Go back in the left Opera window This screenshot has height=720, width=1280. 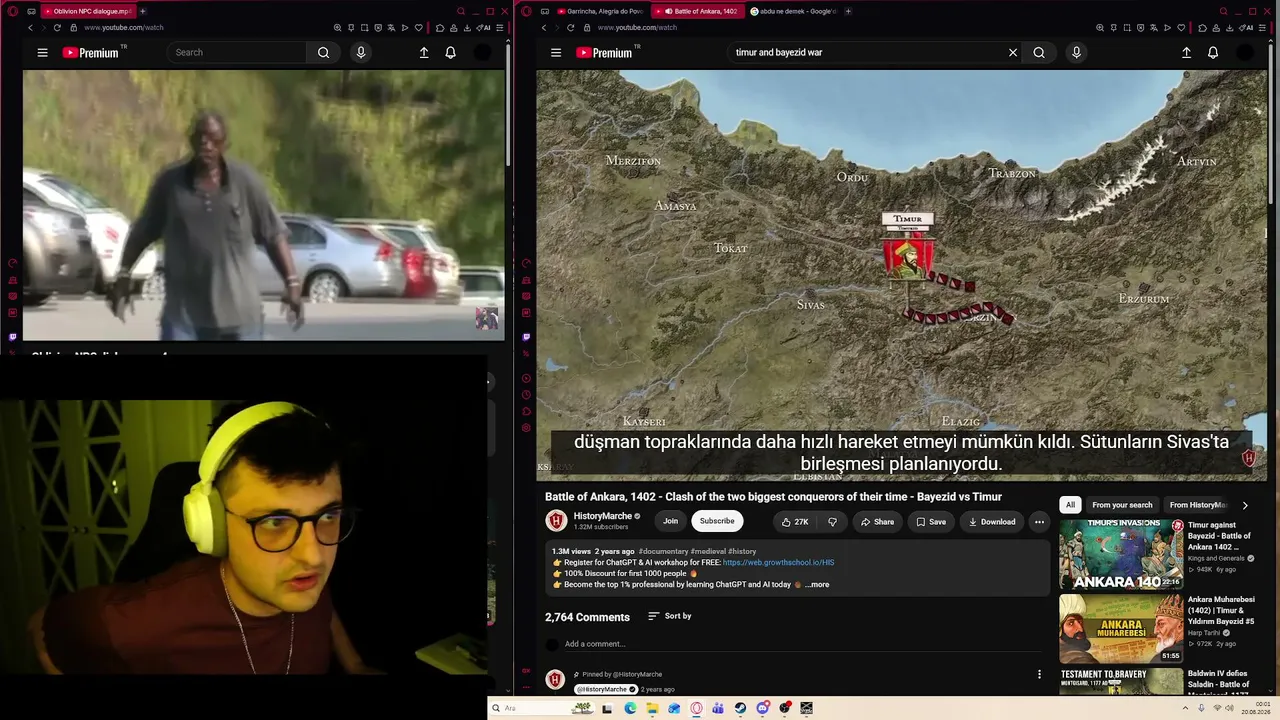(x=31, y=28)
